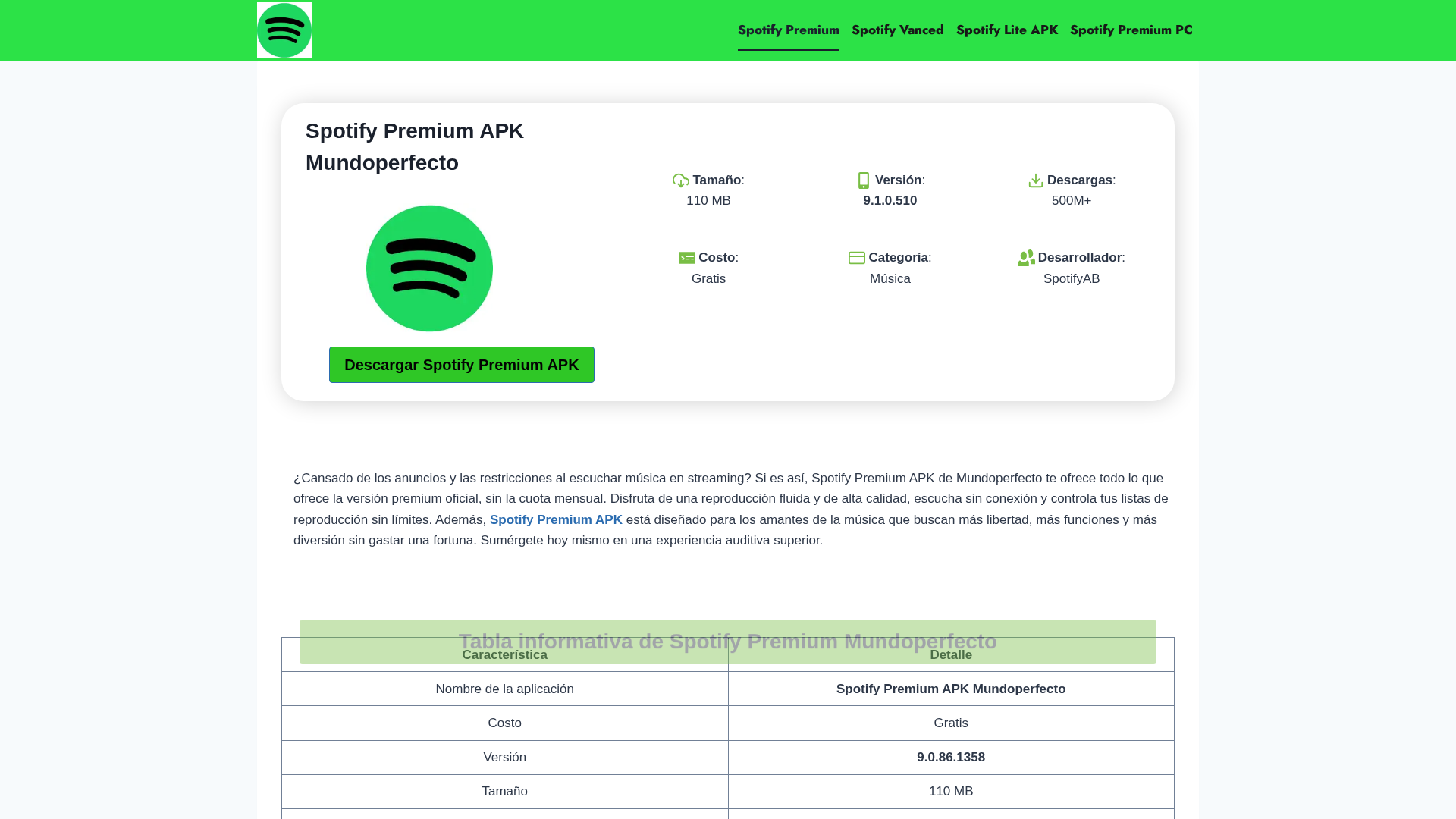Click the Costo row label in table
The image size is (1456, 819).
pyautogui.click(x=505, y=723)
